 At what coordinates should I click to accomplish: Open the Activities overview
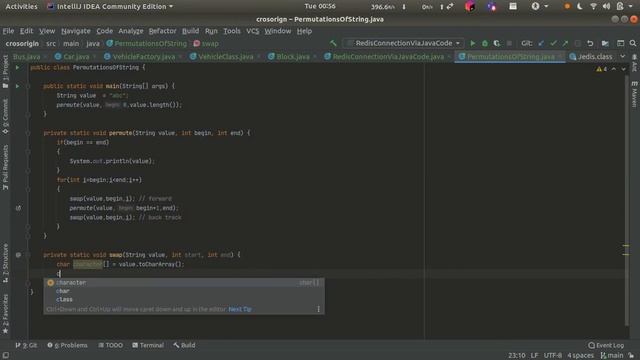21,7
